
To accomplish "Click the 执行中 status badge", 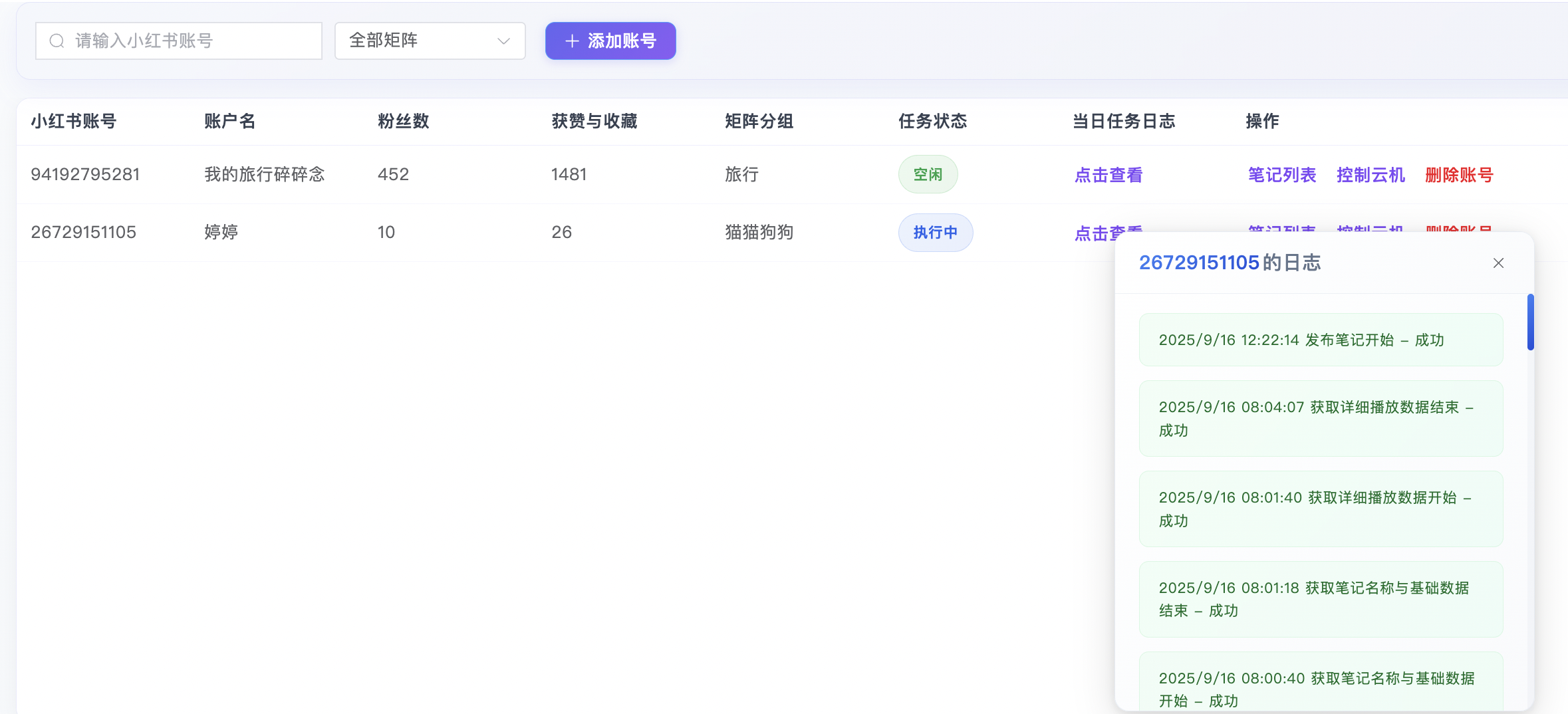I will pos(935,233).
